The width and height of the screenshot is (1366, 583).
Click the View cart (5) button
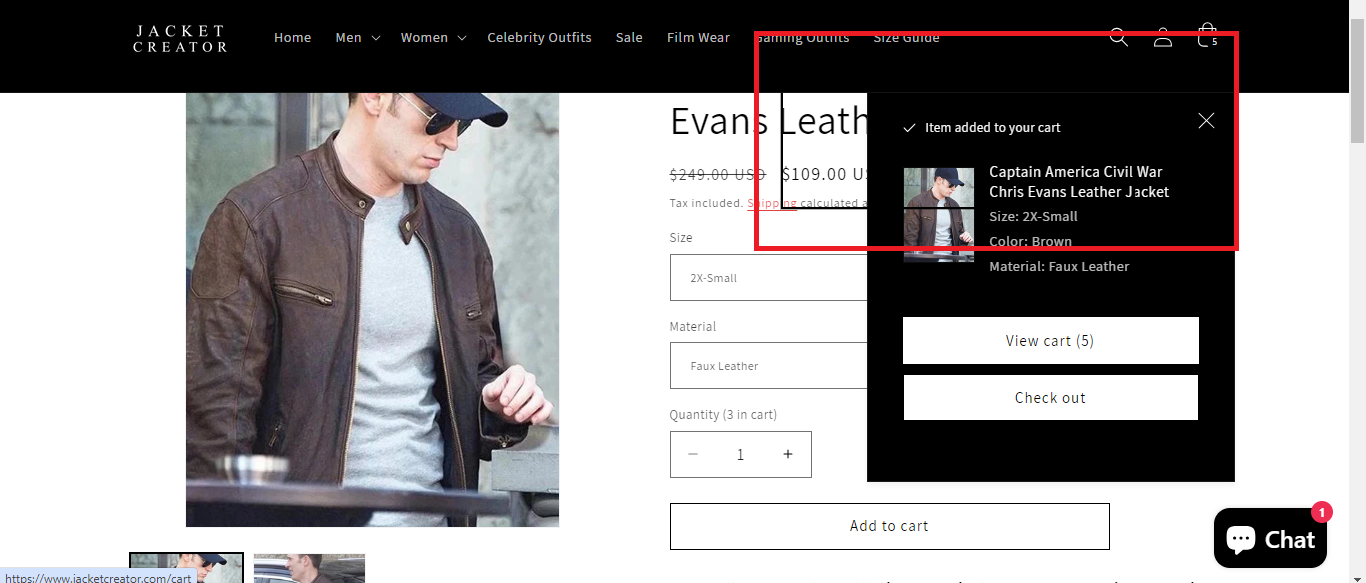tap(1050, 341)
